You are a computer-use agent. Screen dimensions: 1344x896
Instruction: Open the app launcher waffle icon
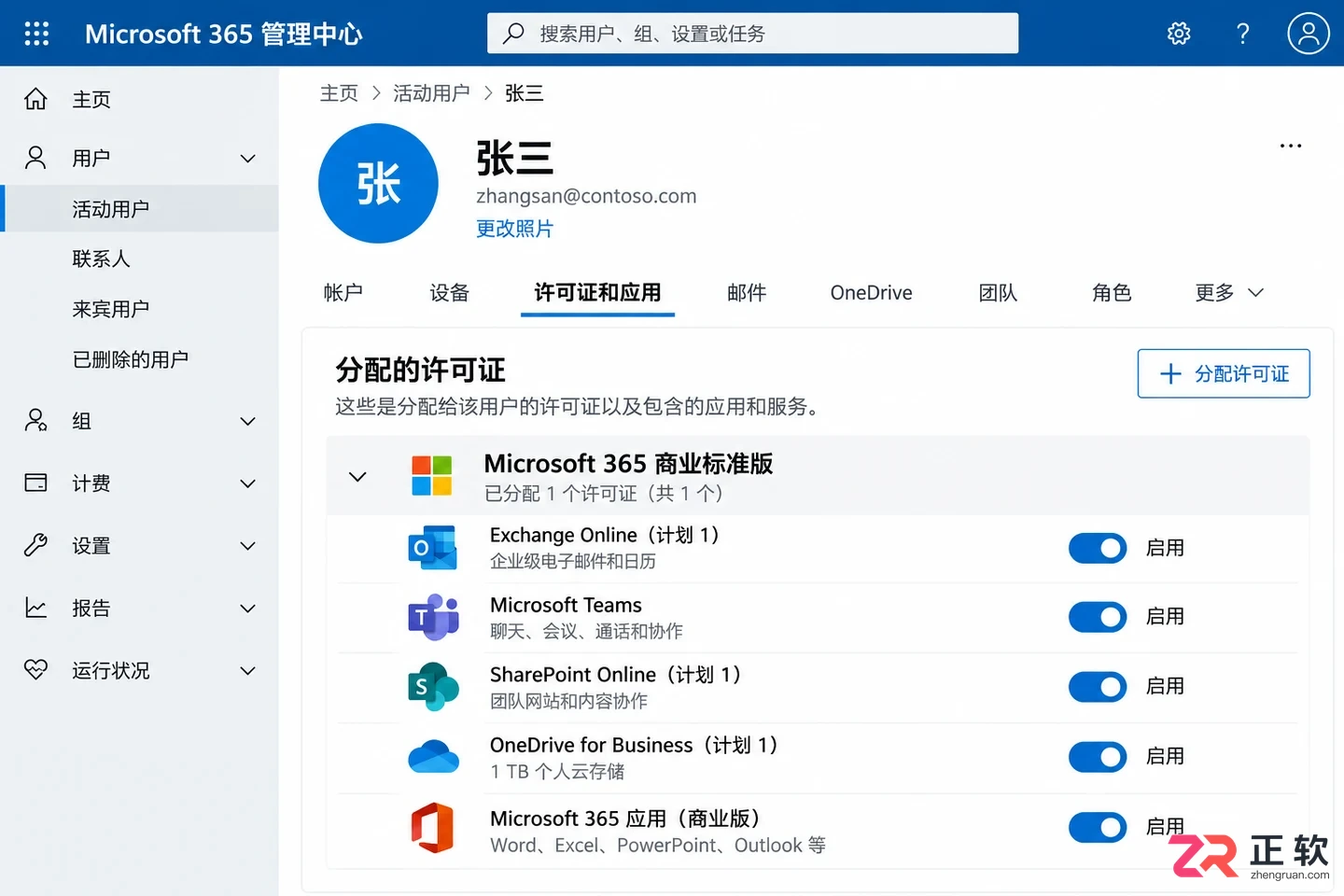pos(36,34)
